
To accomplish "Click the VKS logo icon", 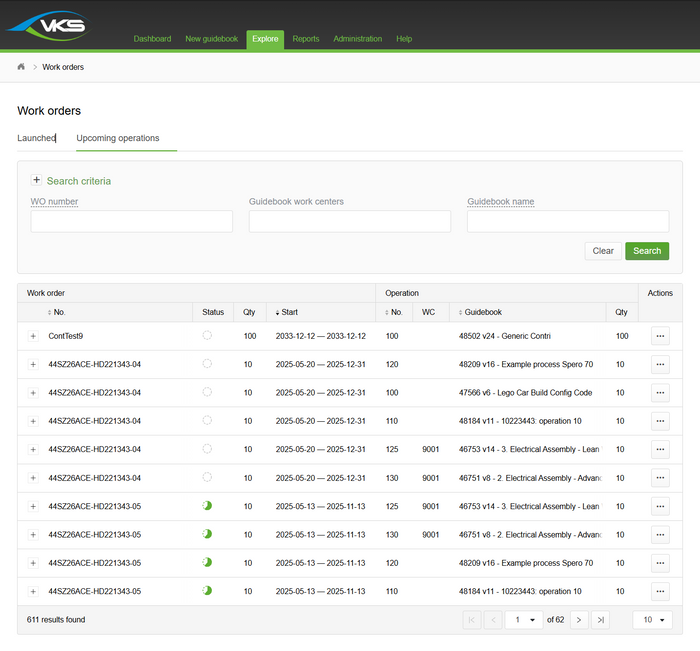I will tap(48, 25).
